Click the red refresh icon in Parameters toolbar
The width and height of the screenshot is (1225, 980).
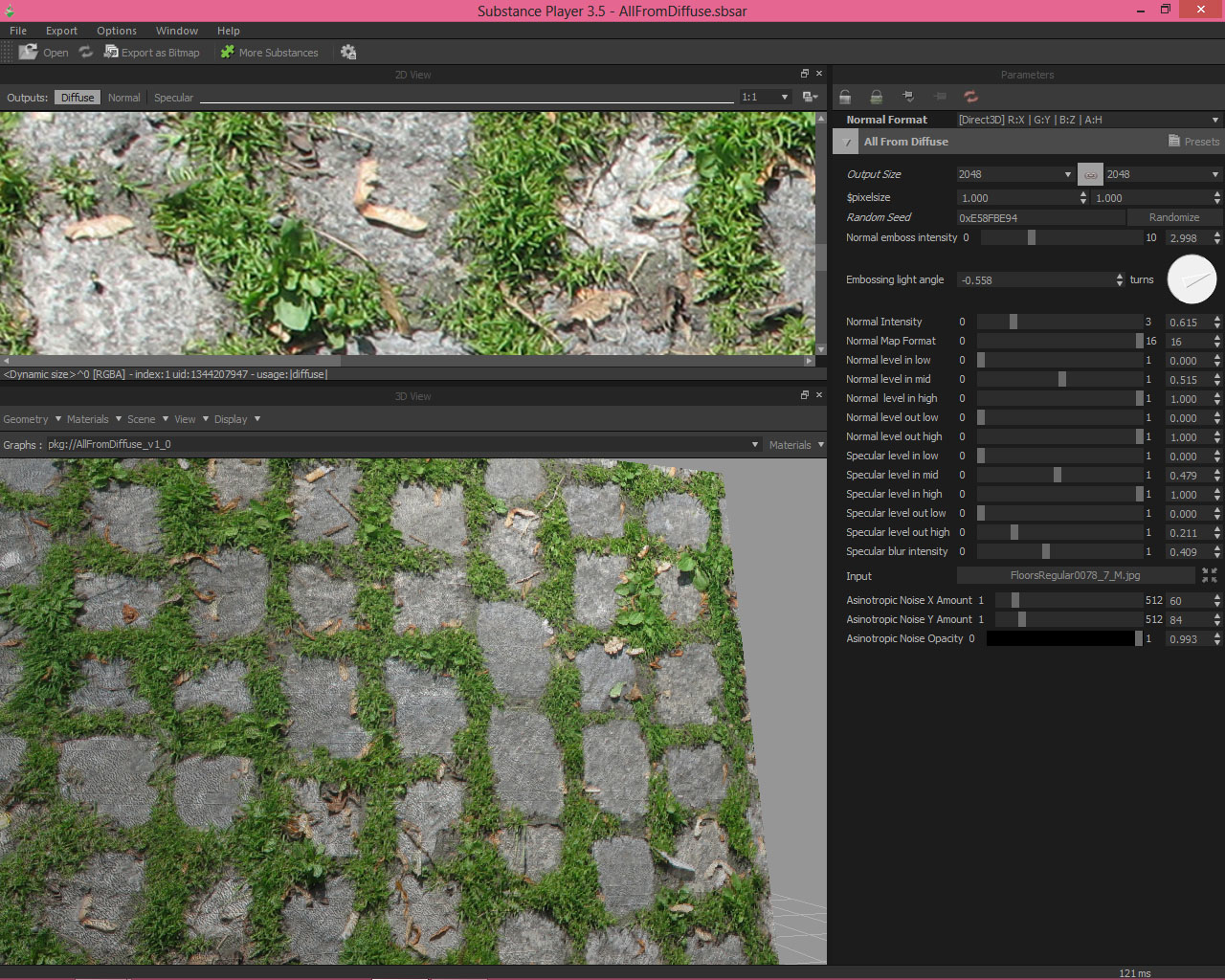pyautogui.click(x=970, y=96)
